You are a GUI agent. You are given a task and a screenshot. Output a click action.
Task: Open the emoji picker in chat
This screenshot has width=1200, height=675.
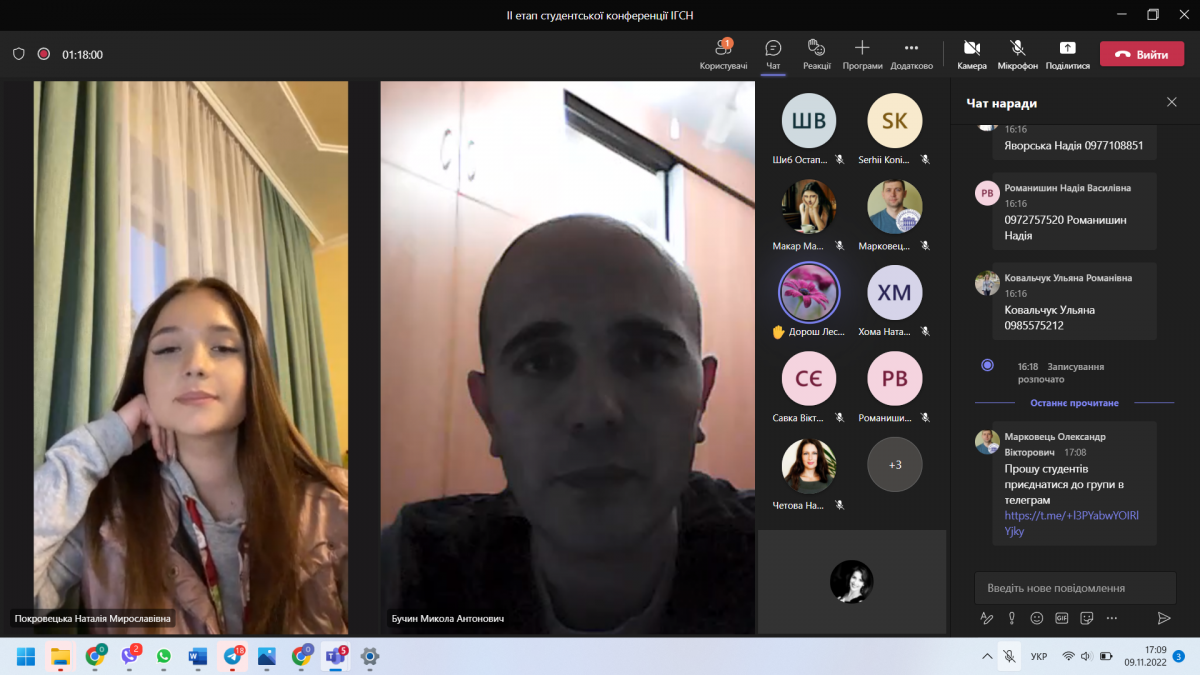tap(1036, 618)
